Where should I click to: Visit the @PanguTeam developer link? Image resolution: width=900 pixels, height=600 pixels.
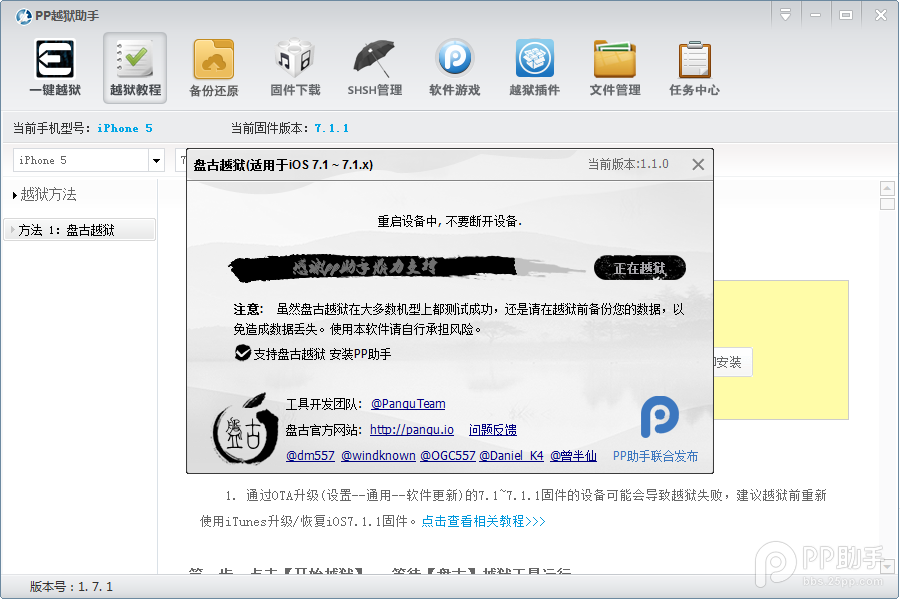click(408, 404)
